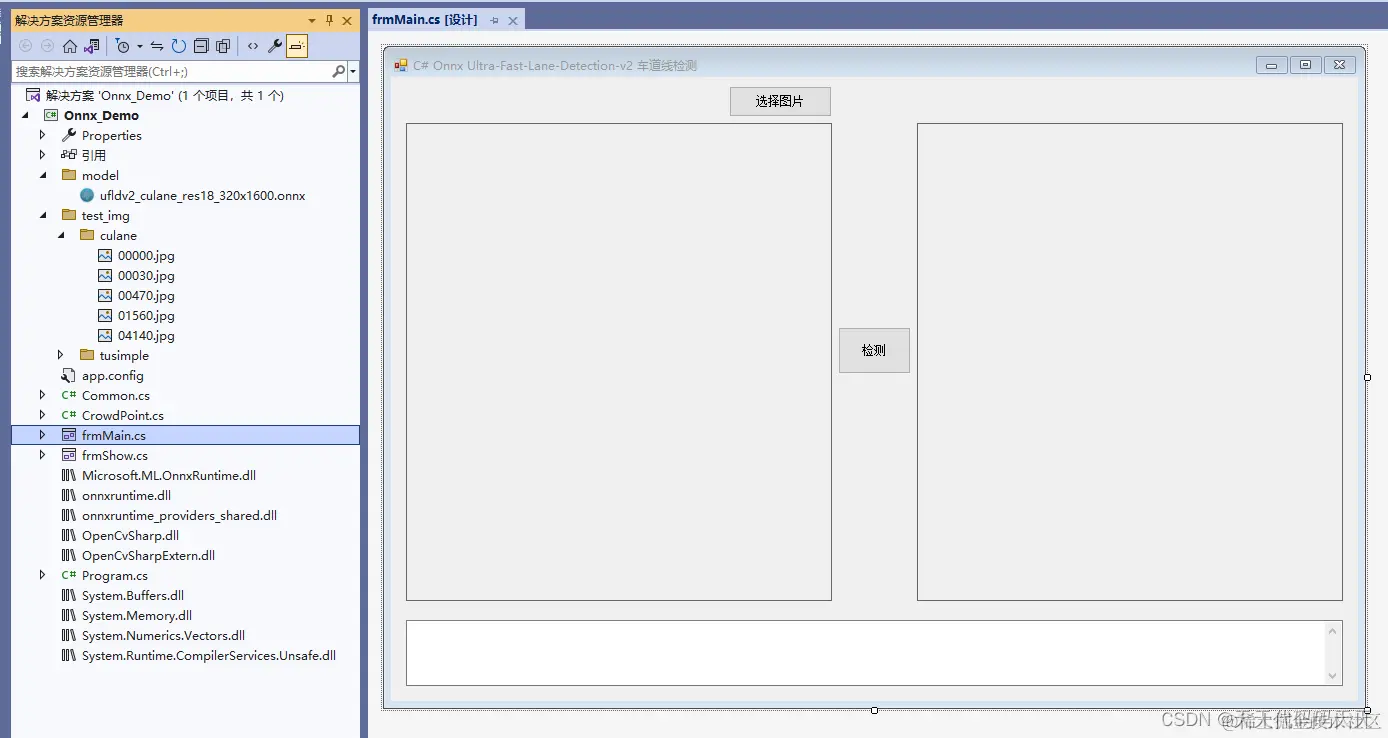
Task: Select 00000.jpg image file
Action: 146,256
